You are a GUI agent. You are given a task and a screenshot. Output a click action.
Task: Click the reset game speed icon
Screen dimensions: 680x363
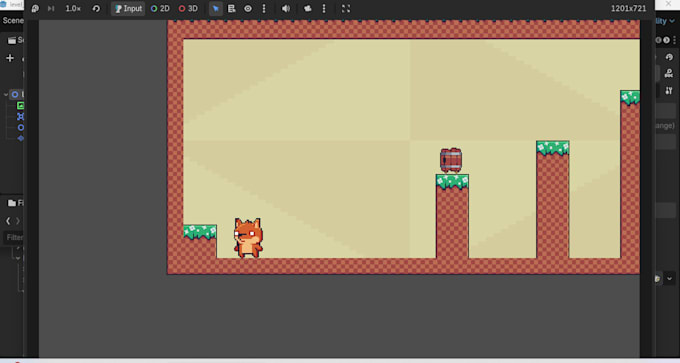pyautogui.click(x=96, y=9)
